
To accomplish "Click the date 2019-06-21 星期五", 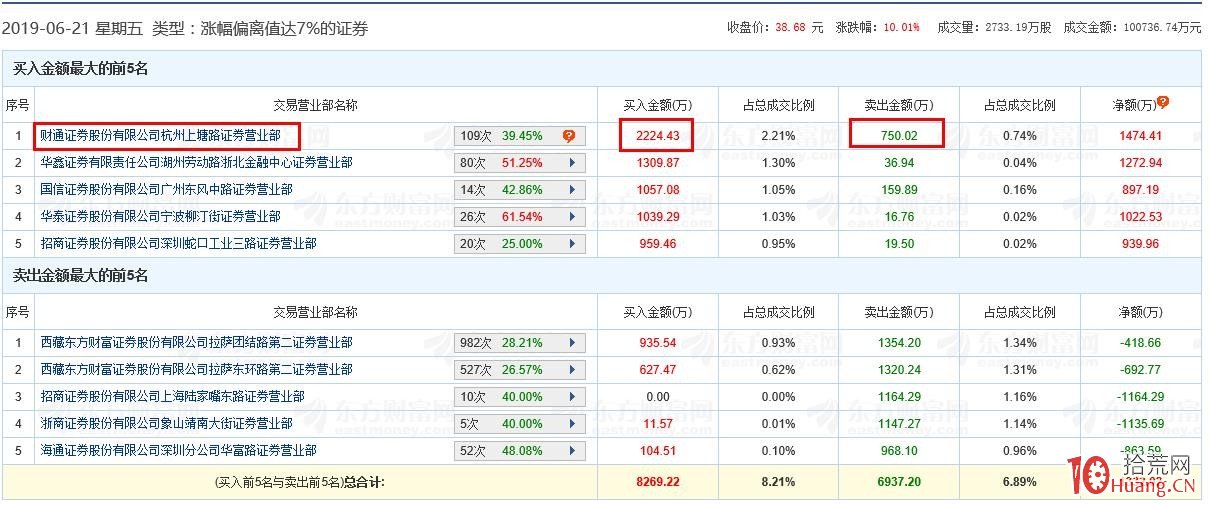I will [x=72, y=29].
